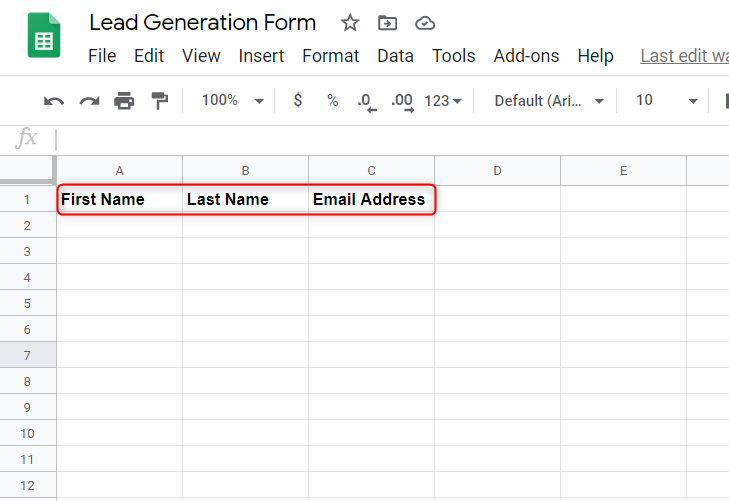This screenshot has height=501, width=729.
Task: Open the 123 more formats dropdown
Action: 443,100
